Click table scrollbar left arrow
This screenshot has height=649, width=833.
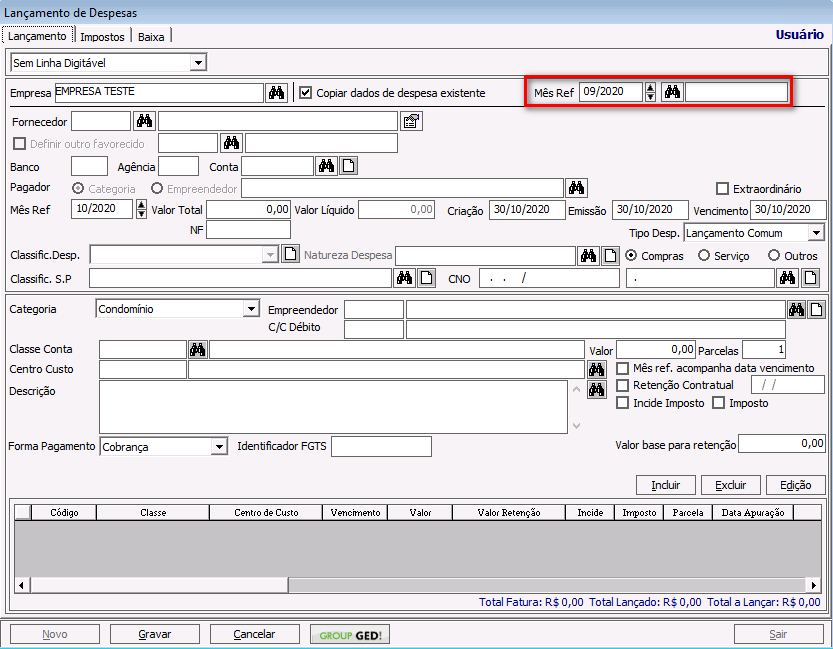click(x=21, y=585)
